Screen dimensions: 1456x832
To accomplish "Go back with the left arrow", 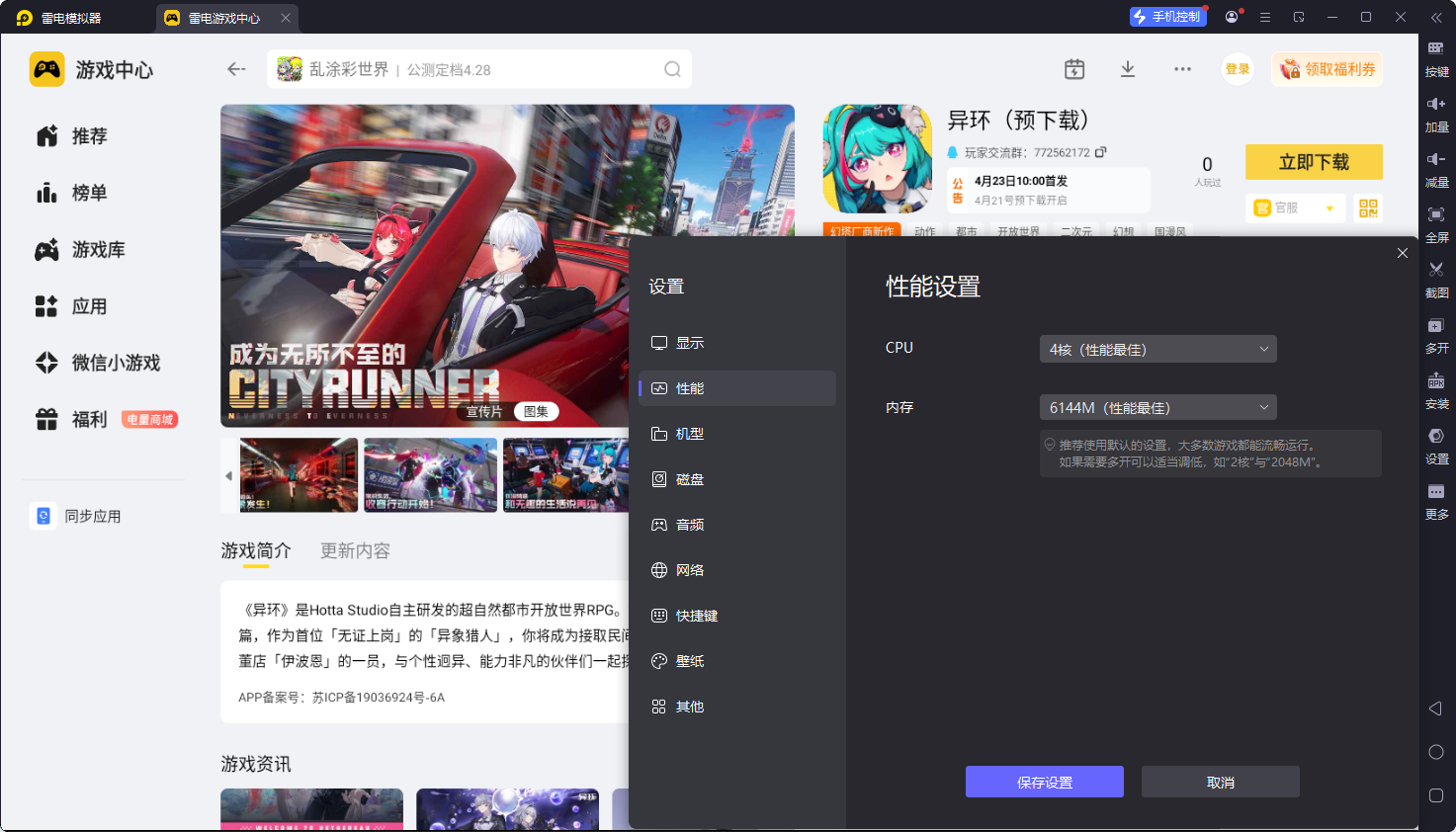I will coord(236,69).
